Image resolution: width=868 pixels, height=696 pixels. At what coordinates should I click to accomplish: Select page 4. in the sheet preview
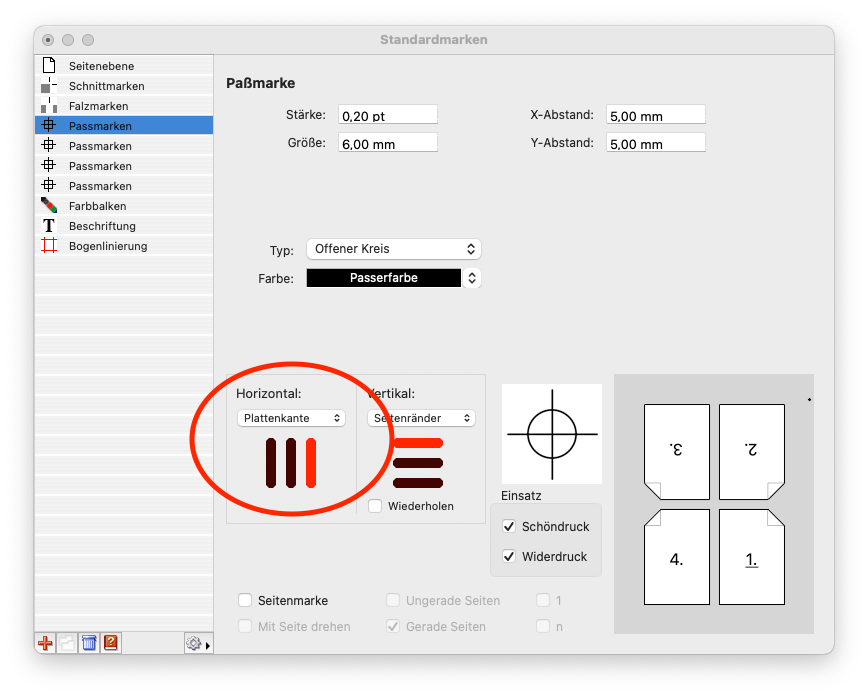coord(676,556)
